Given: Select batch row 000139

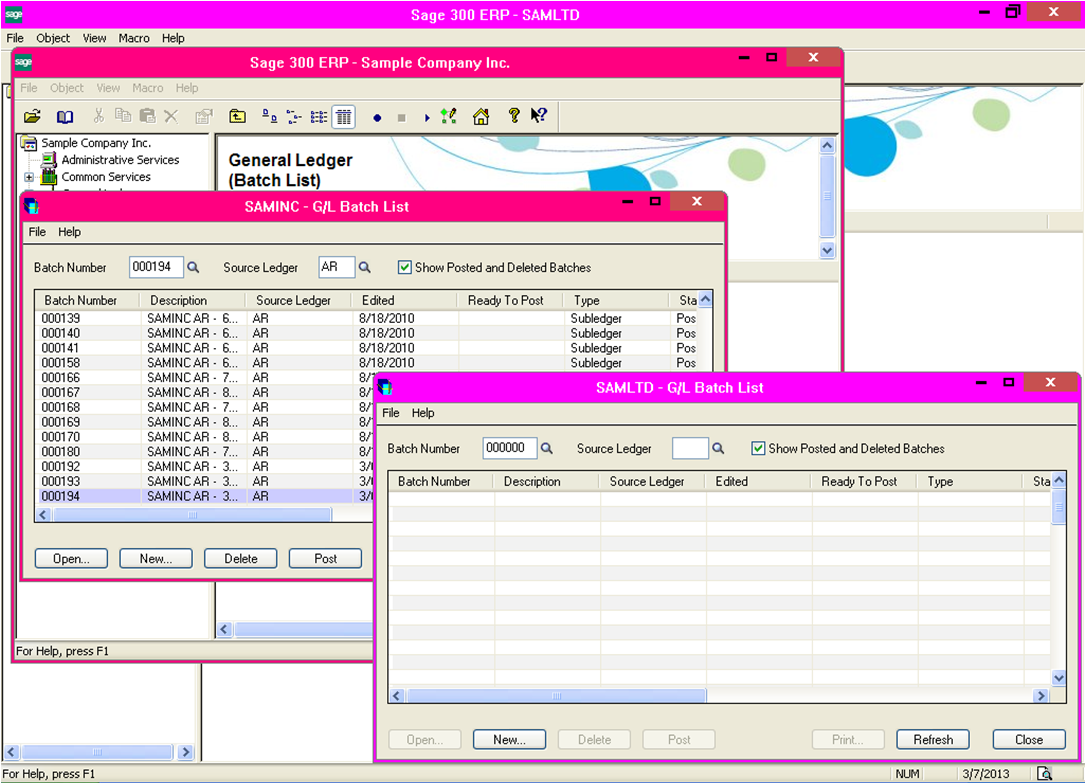Looking at the screenshot, I should (x=367, y=318).
